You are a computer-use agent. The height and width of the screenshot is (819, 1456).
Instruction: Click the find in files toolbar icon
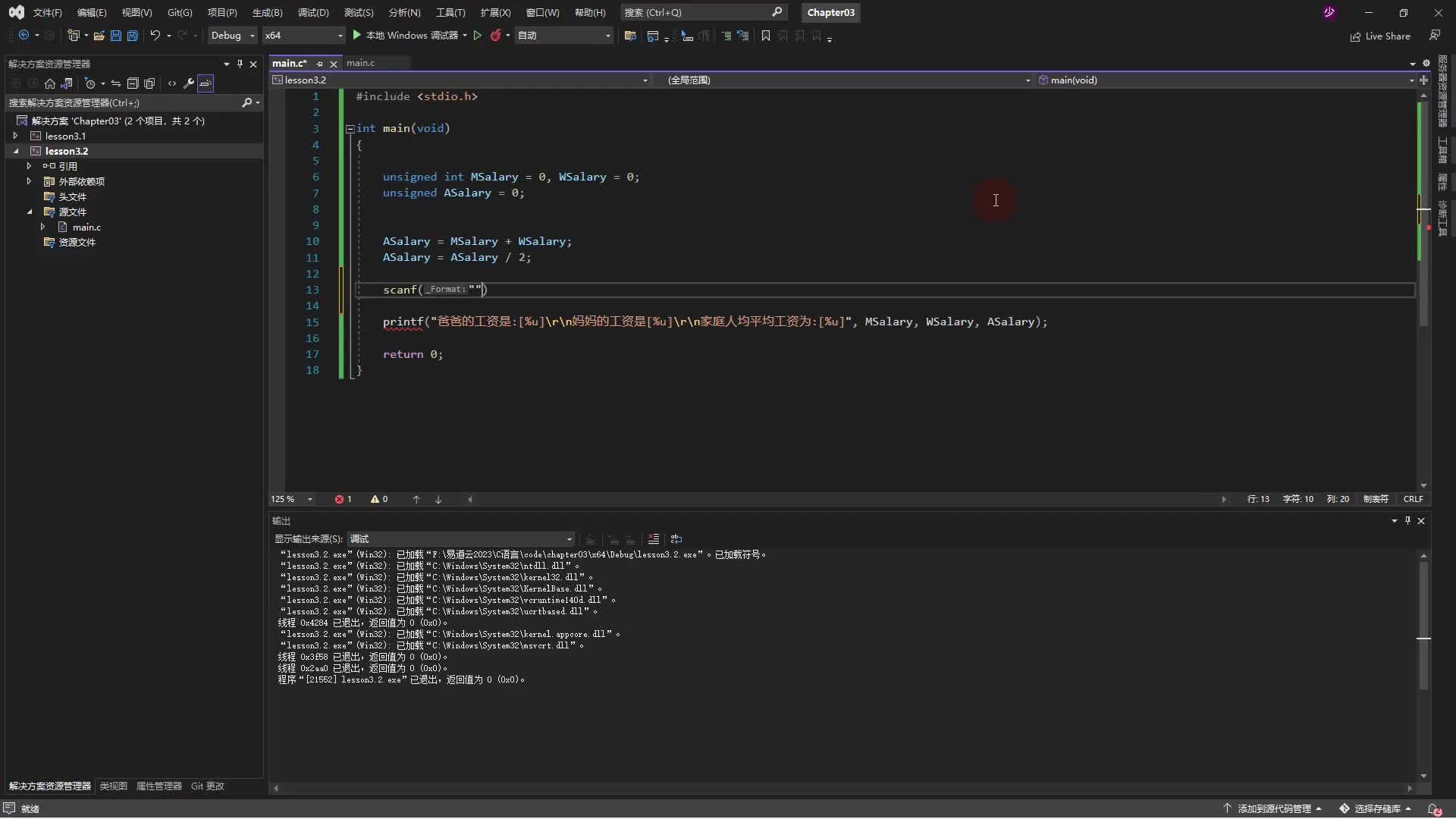[x=629, y=36]
